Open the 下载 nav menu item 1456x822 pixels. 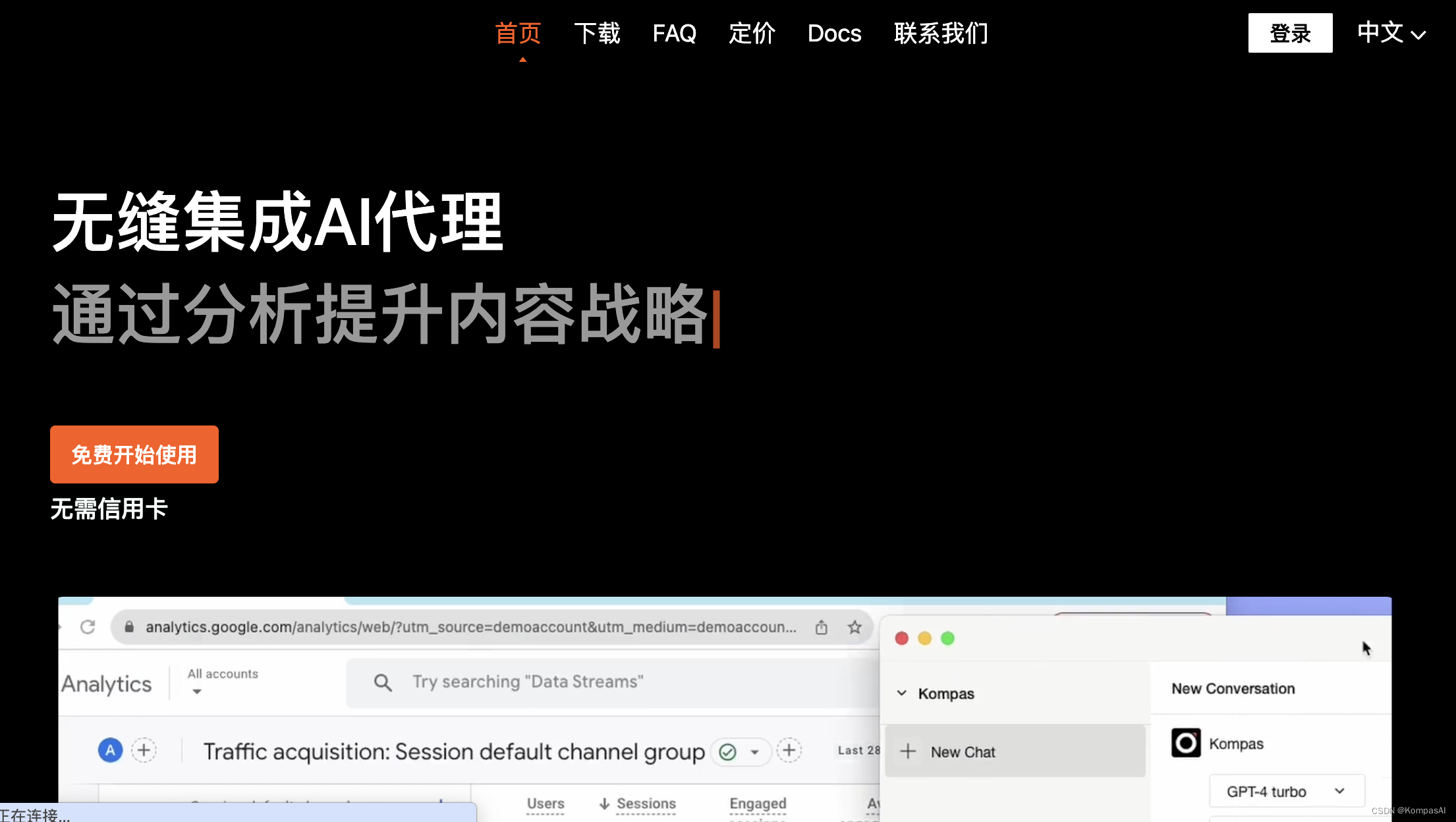(597, 33)
